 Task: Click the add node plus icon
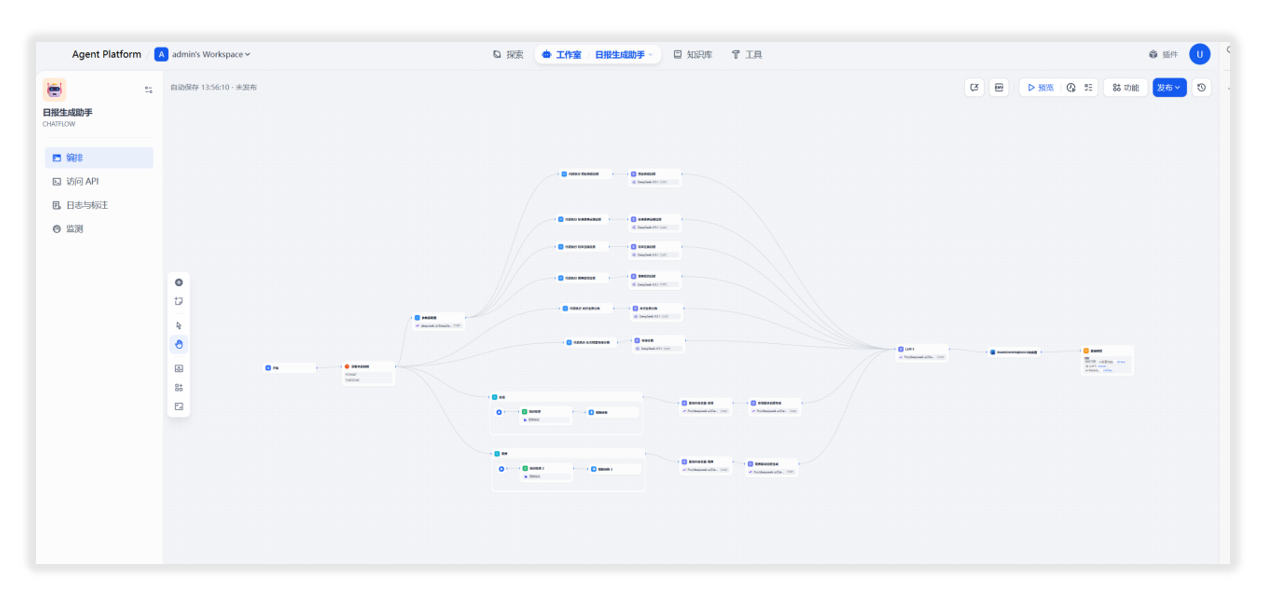pos(179,282)
